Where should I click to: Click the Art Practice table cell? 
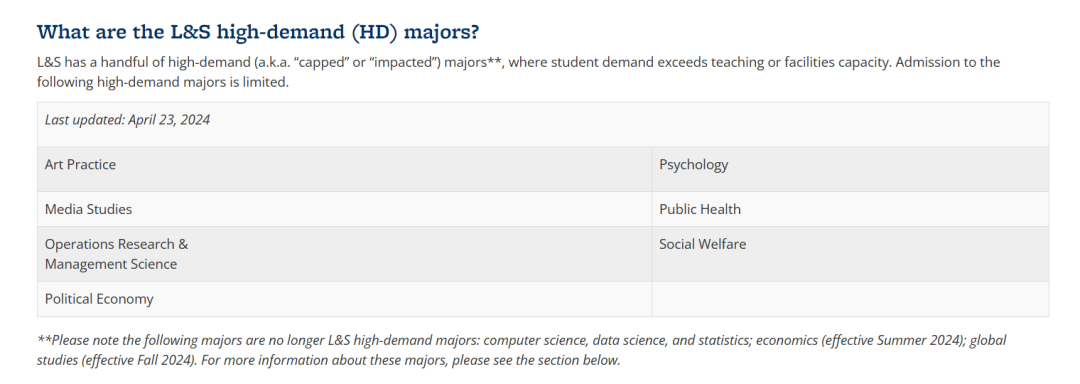(x=344, y=169)
